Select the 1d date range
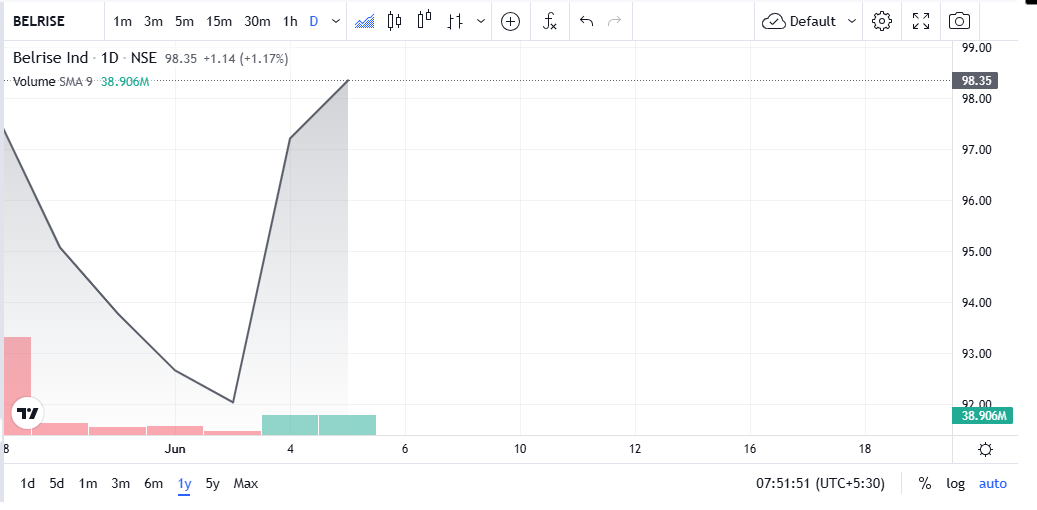 [x=27, y=484]
